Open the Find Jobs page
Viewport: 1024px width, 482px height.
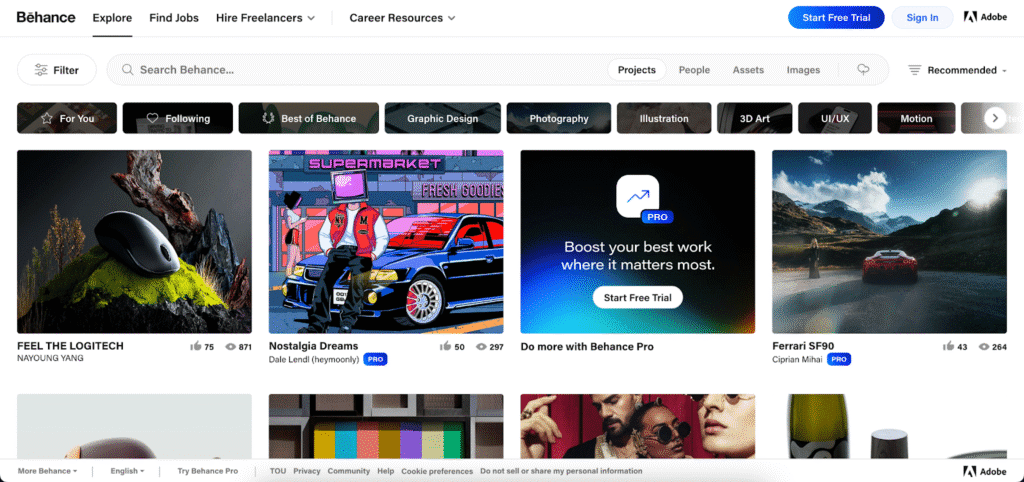[173, 18]
